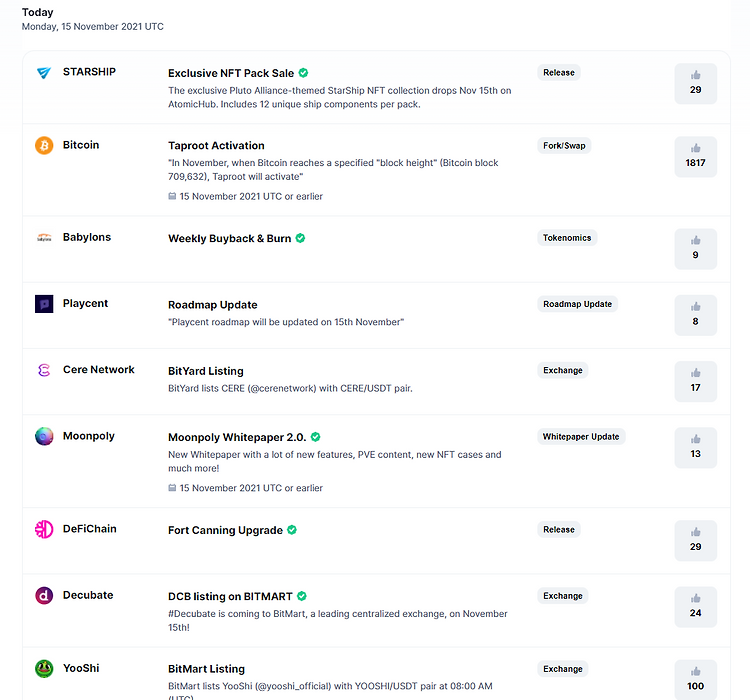Viewport: 750px width, 700px height.
Task: Click the Moonpoly coin name
Action: (88, 436)
